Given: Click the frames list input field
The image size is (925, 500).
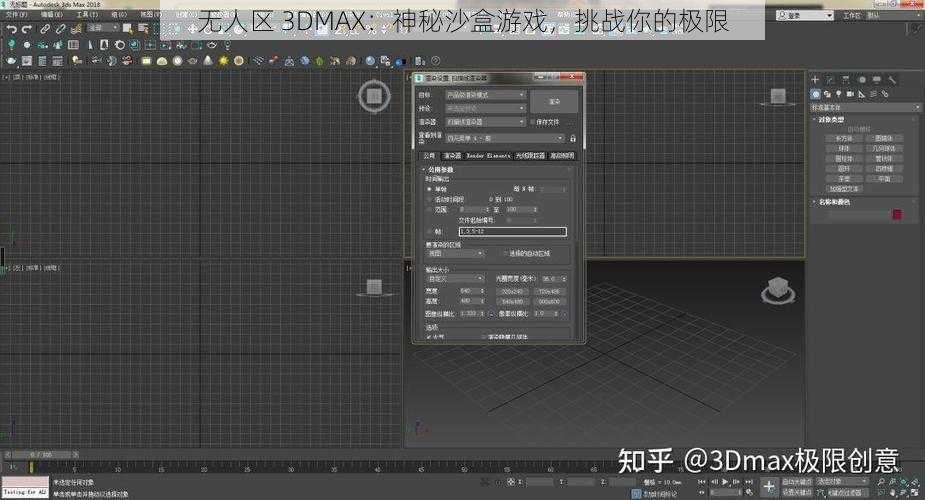Looking at the screenshot, I should 512,232.
